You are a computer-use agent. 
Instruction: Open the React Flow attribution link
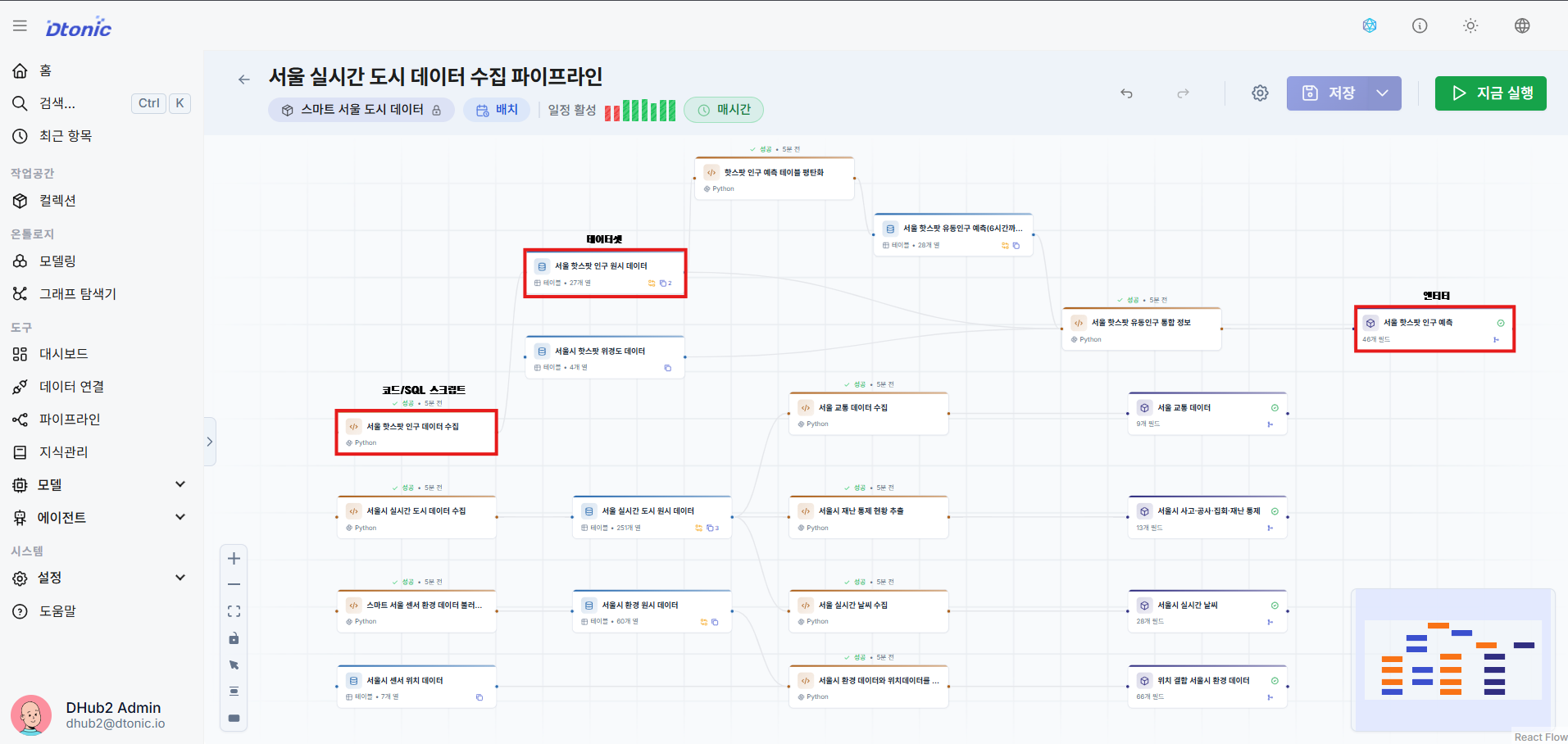[1540, 737]
